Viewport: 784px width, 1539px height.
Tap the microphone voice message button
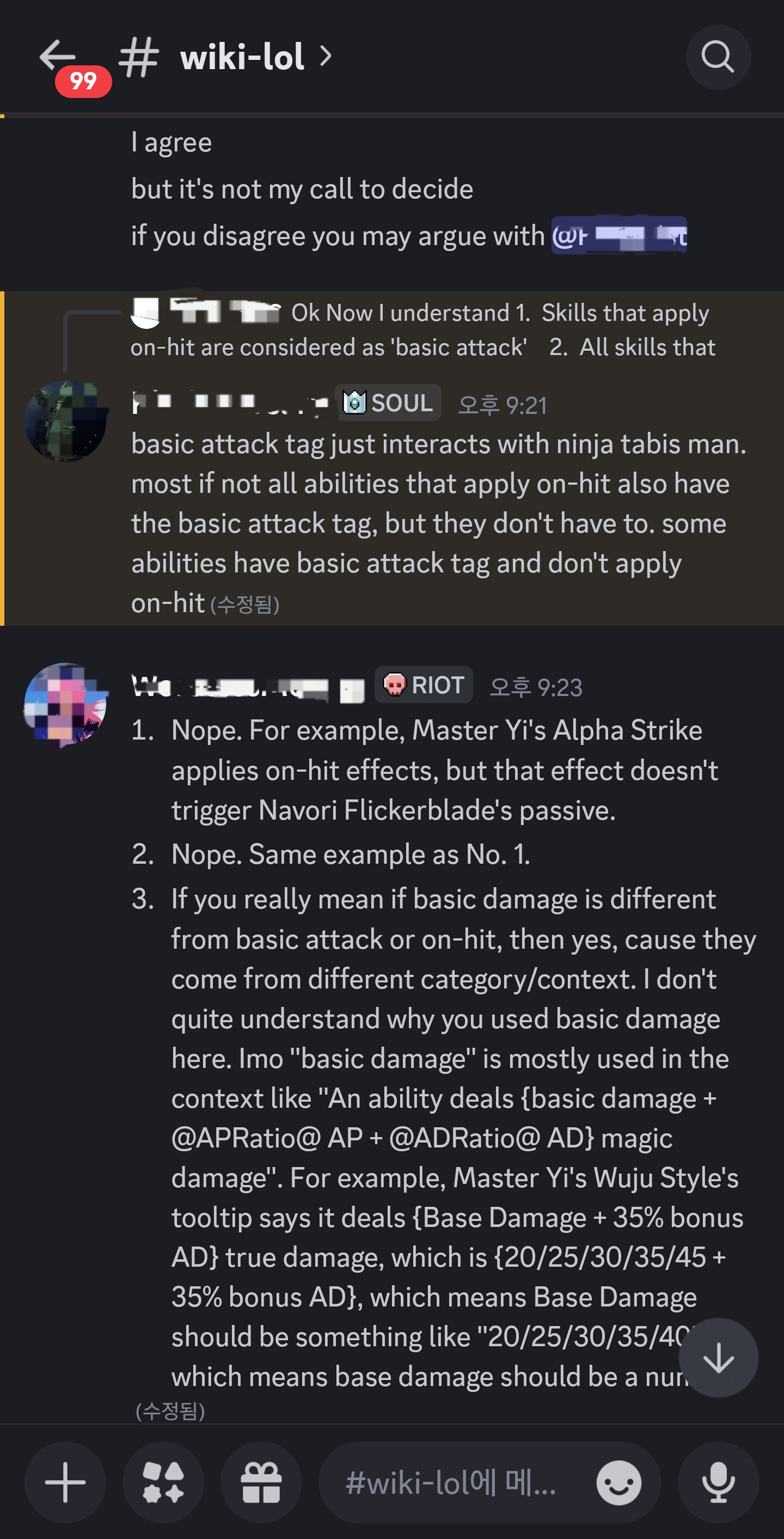[718, 1482]
